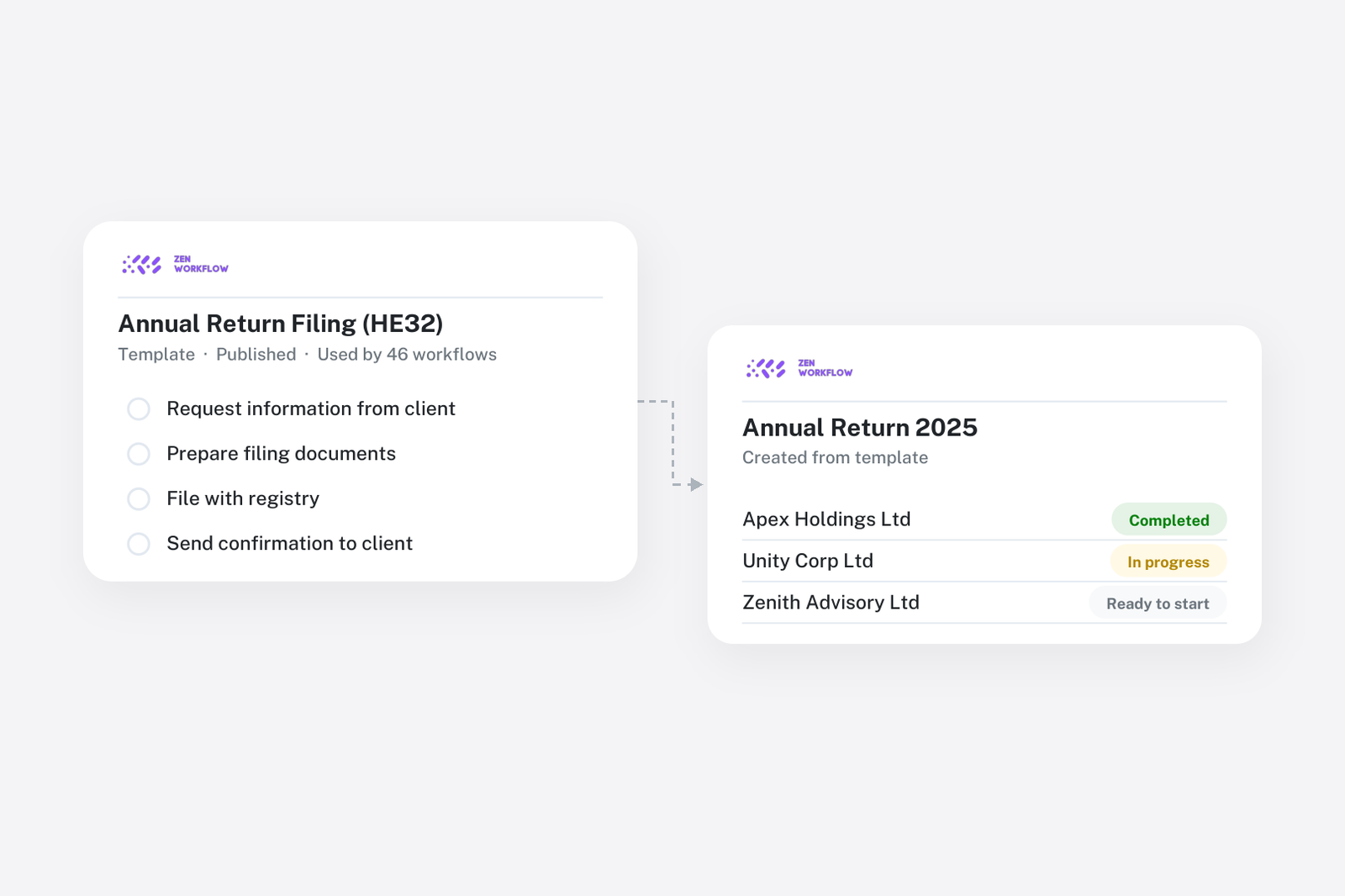Click the Request information from client label
Viewport: 1345px width, 896px height.
tap(311, 408)
